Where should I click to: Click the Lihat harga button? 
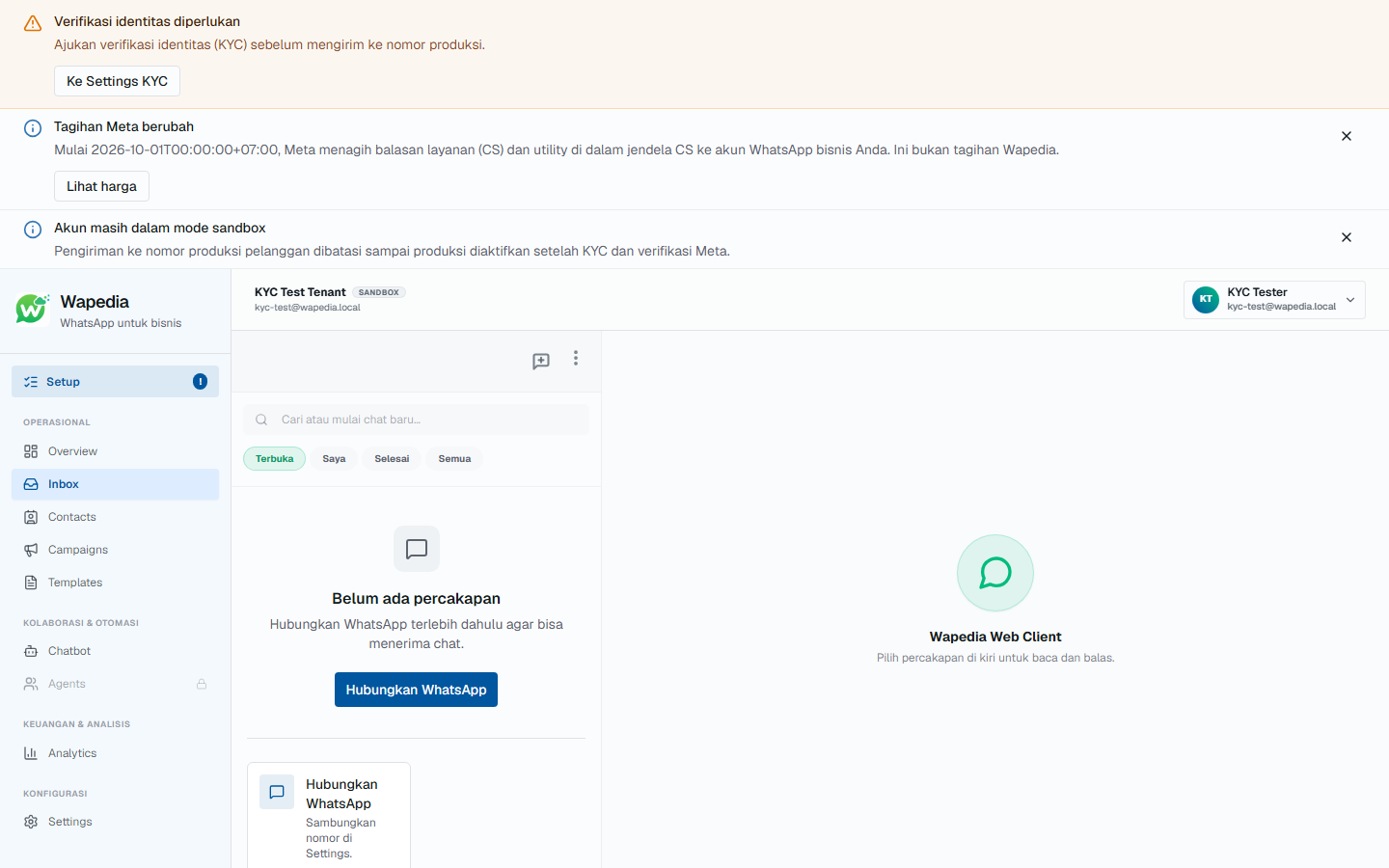click(x=101, y=186)
